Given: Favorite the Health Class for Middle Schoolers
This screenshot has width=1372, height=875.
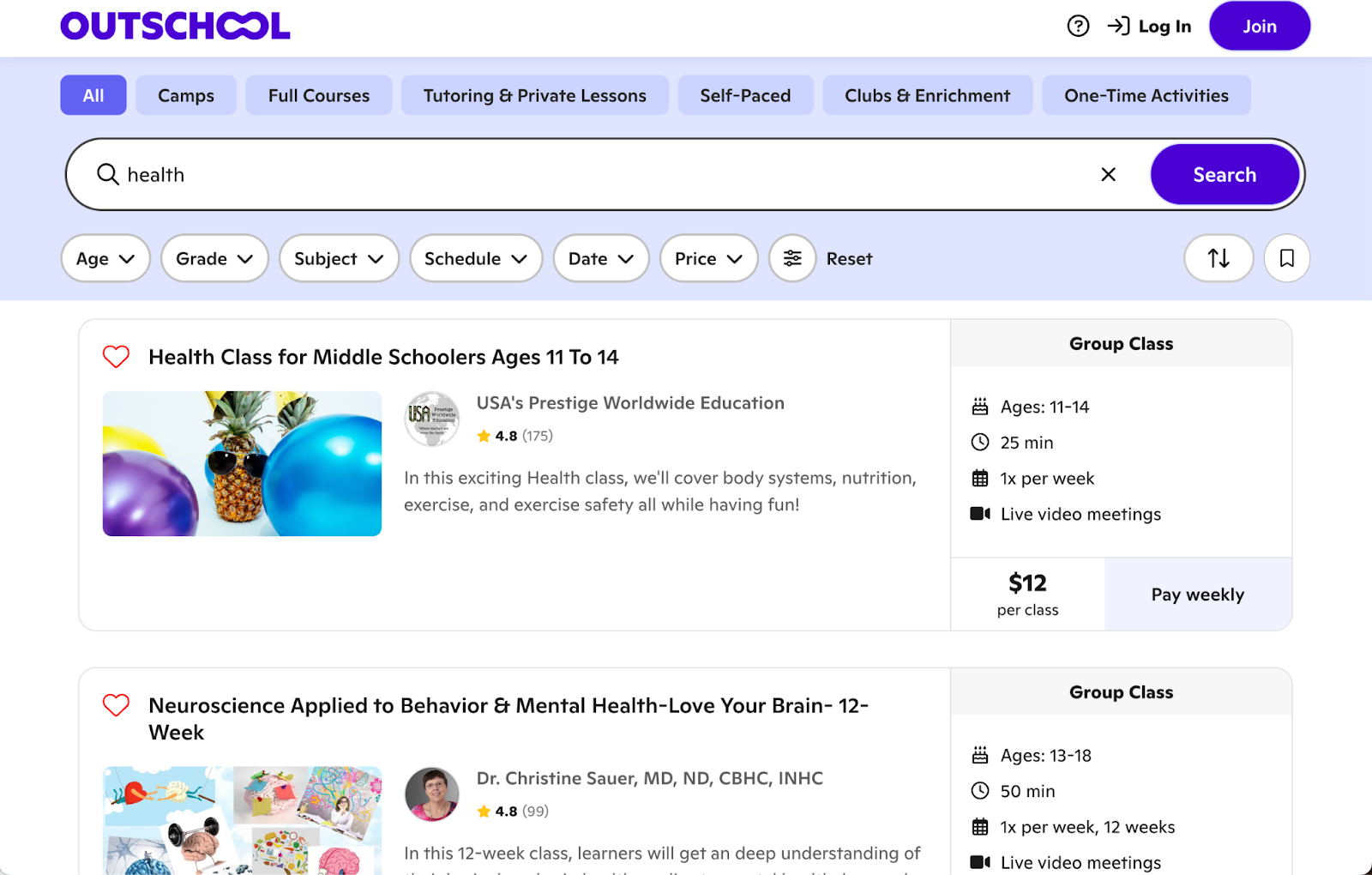Looking at the screenshot, I should (x=116, y=356).
